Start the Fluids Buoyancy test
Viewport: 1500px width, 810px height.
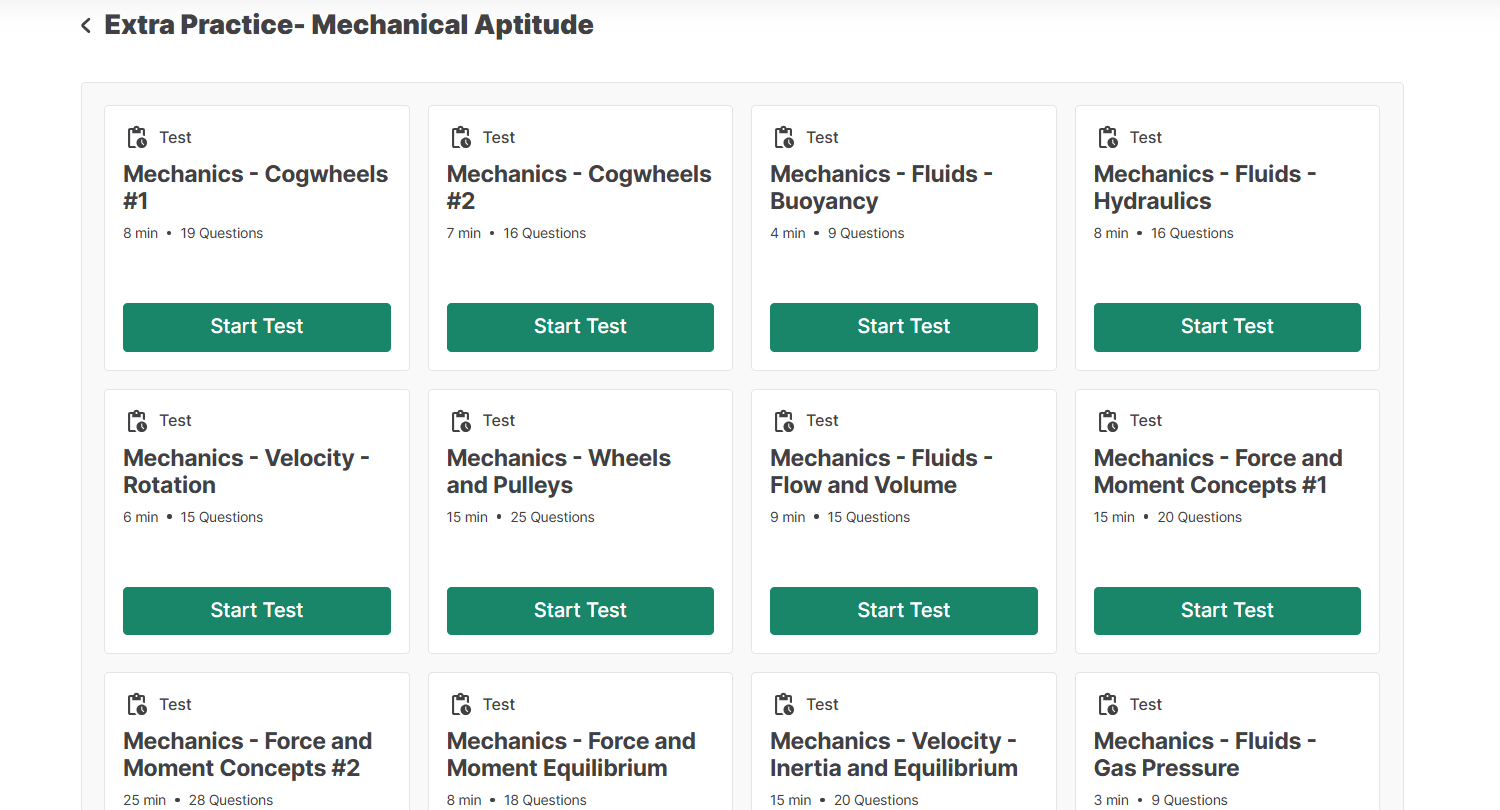[904, 327]
